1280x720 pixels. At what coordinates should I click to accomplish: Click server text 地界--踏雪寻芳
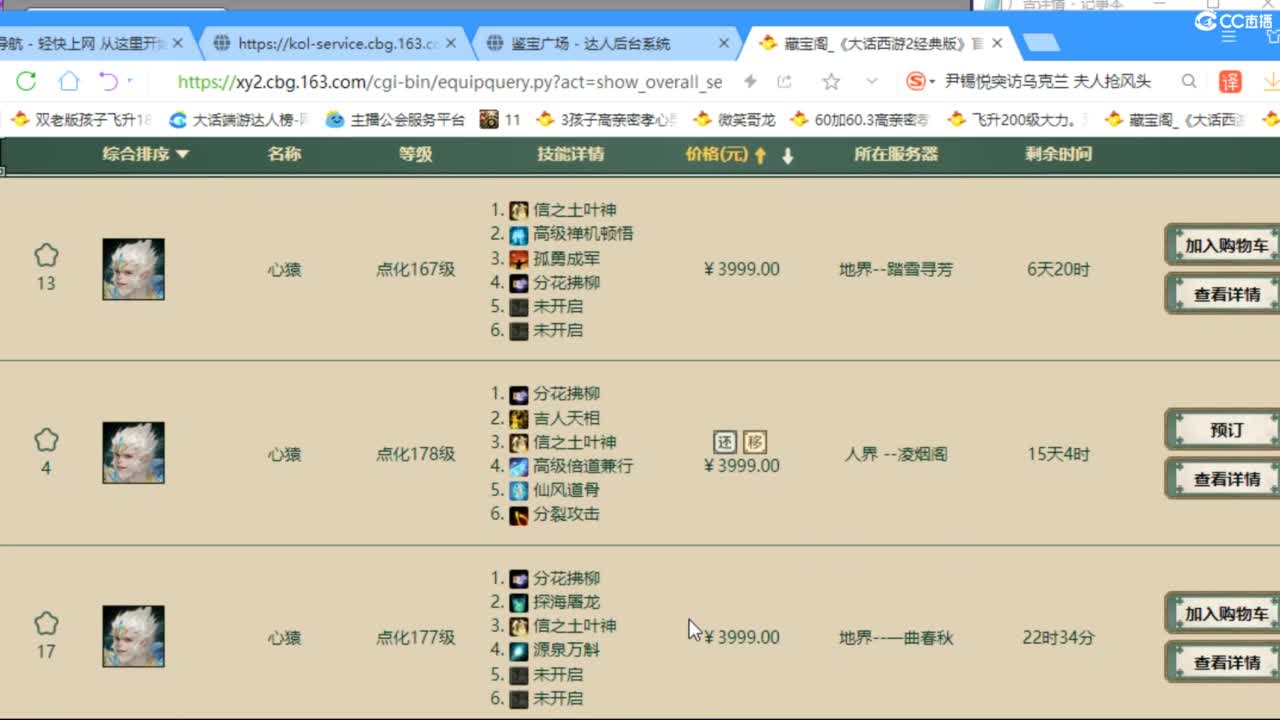[x=896, y=269]
